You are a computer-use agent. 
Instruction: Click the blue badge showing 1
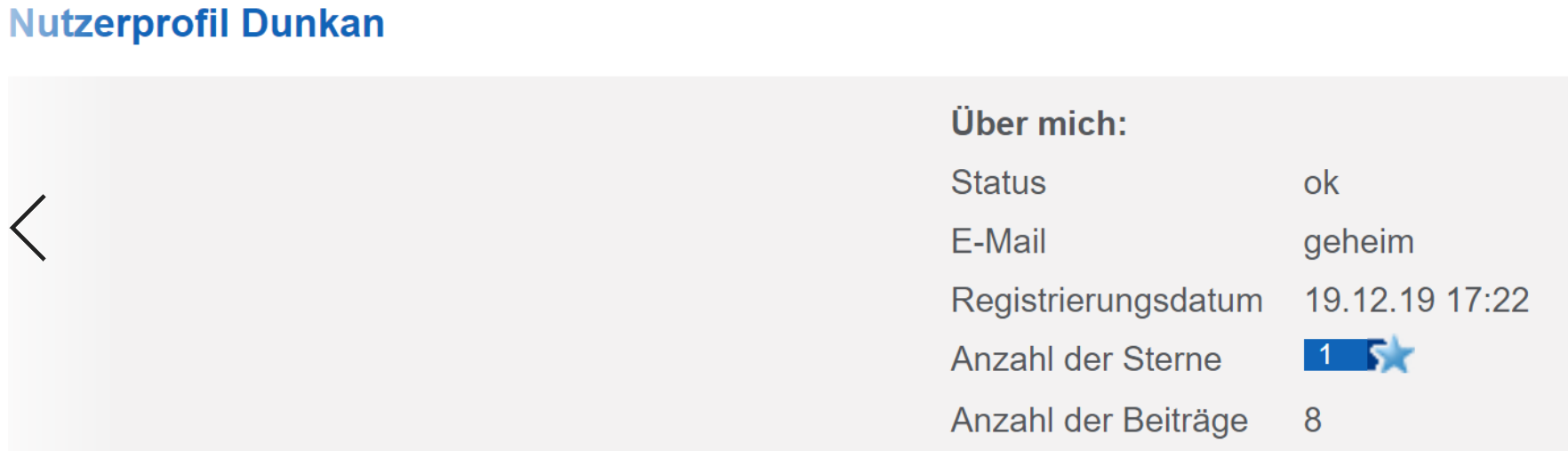[1333, 355]
